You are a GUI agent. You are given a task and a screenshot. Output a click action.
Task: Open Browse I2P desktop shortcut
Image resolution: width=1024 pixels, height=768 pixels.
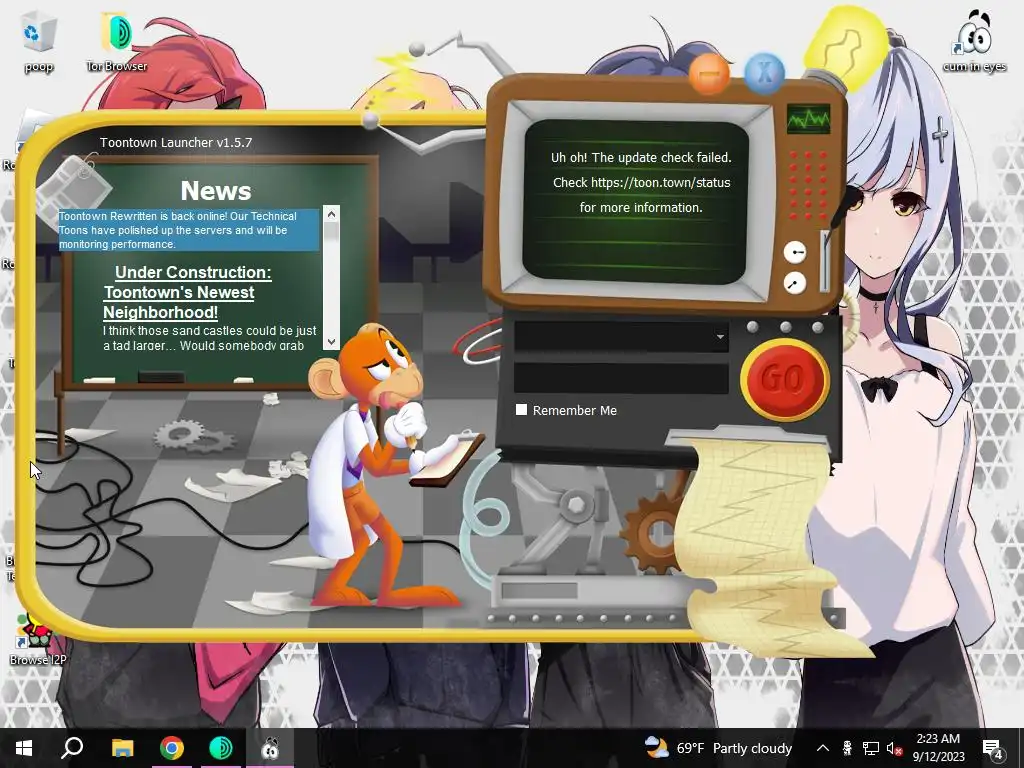38,640
